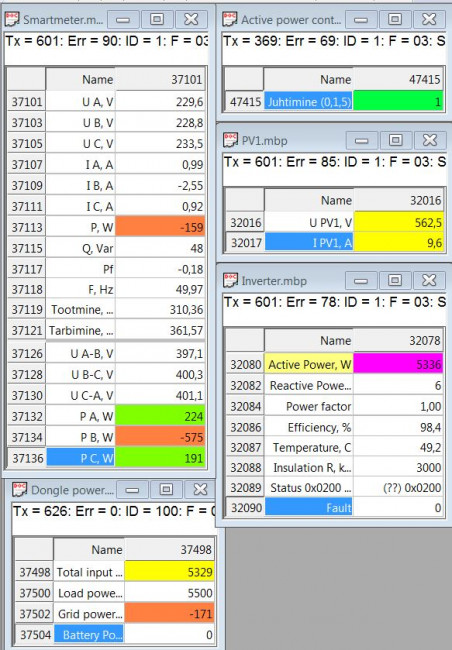Screen dimensions: 452x650
Task: Click the I PV1, A name cell
Action: pyautogui.click(x=309, y=243)
